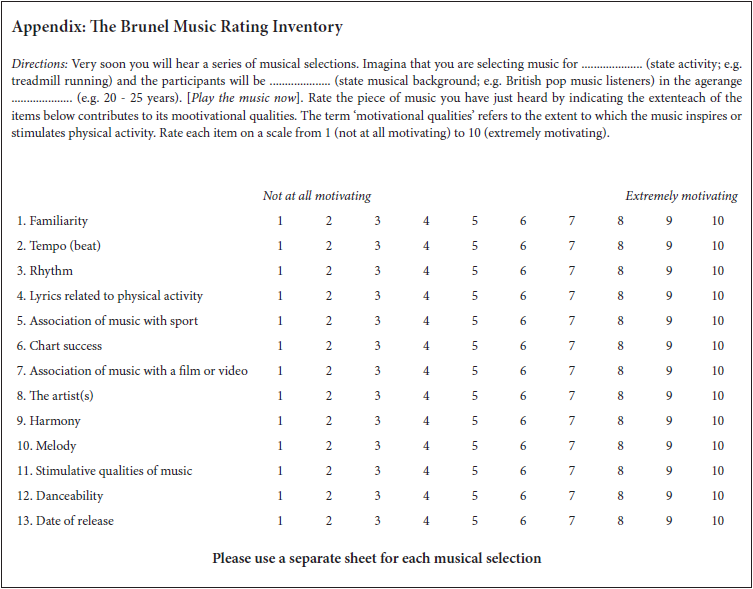
Task: Click the "Not at all motivating" scale label
Action: pos(317,196)
